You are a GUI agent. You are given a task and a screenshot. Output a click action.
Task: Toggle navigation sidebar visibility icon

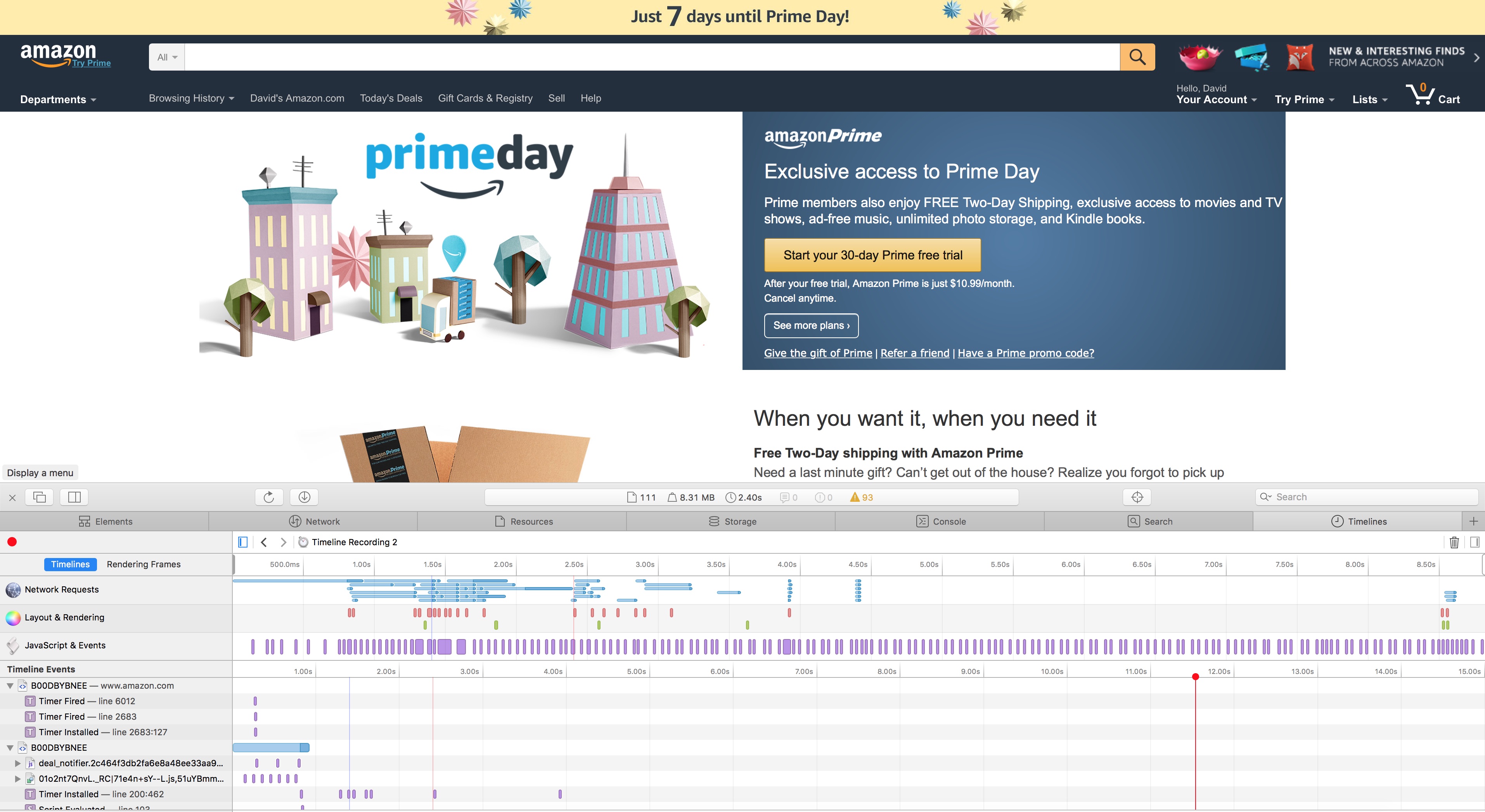point(243,542)
